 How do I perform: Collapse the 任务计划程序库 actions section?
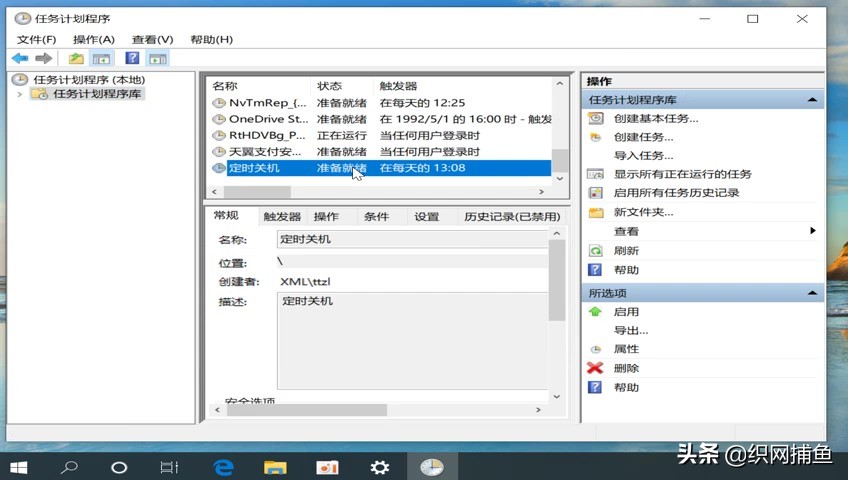click(812, 100)
